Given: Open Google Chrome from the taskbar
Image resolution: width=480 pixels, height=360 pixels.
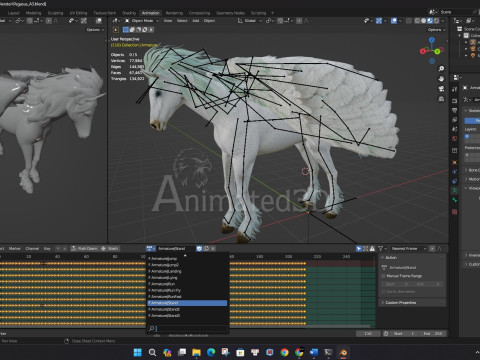Looking at the screenshot, I should click(284, 352).
